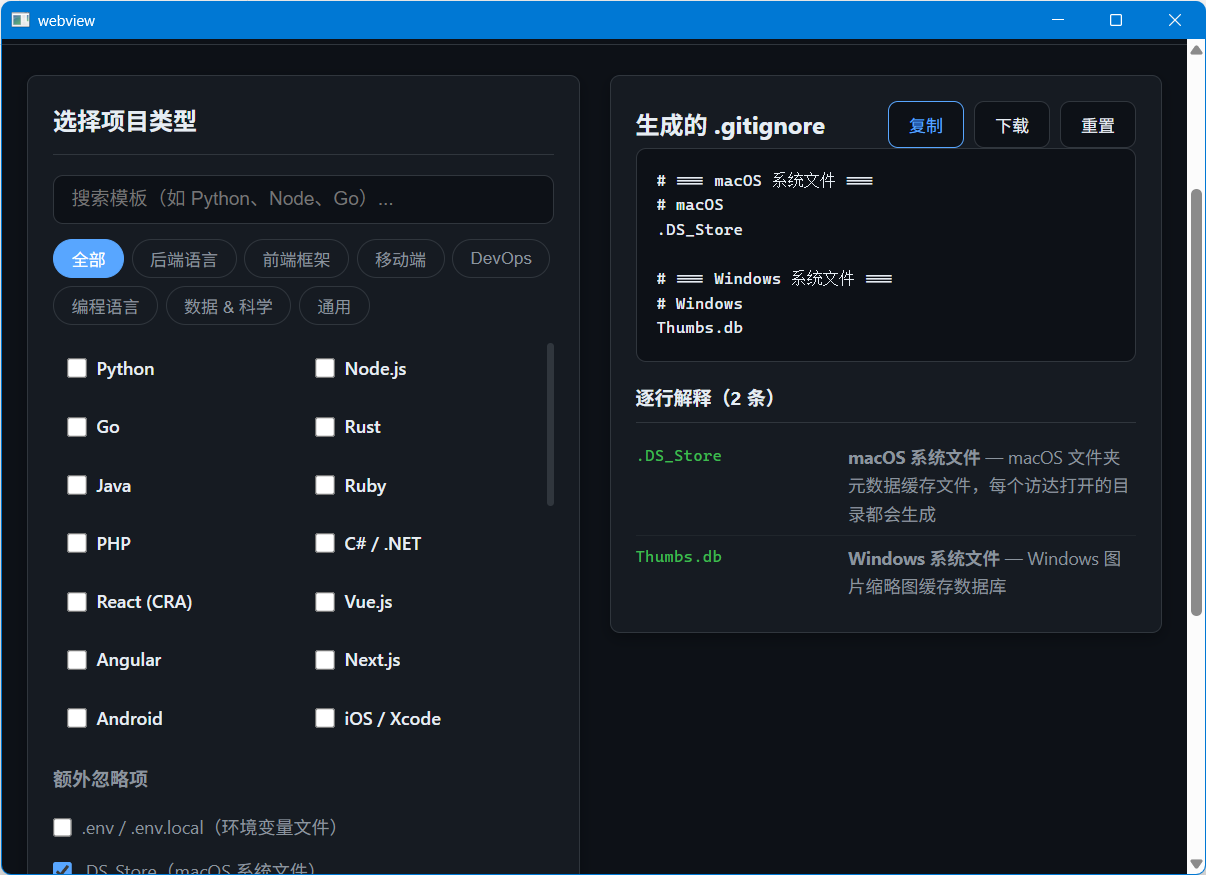This screenshot has width=1206, height=875.
Task: Click the 逐行解释（2 条）heading
Action: coord(706,398)
